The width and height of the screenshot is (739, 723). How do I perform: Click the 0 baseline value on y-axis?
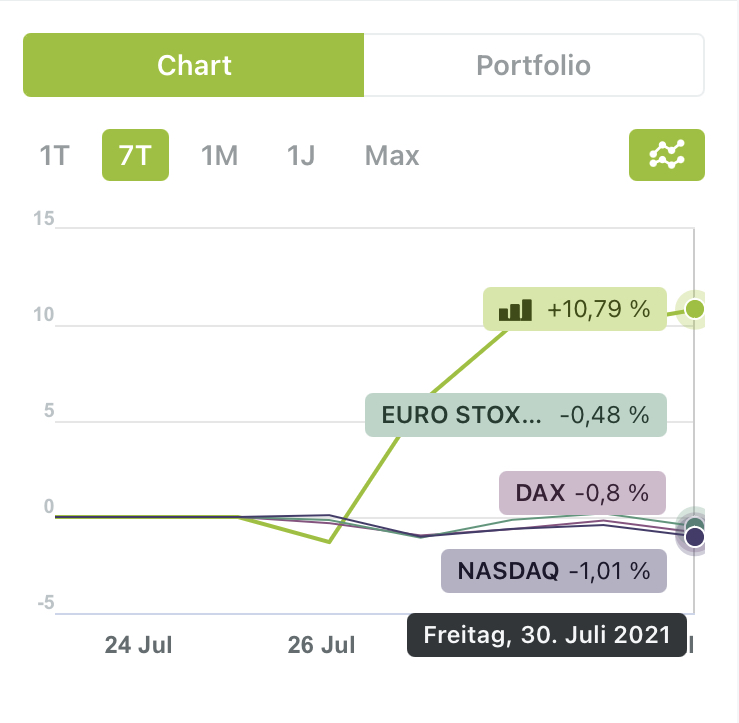(48, 507)
